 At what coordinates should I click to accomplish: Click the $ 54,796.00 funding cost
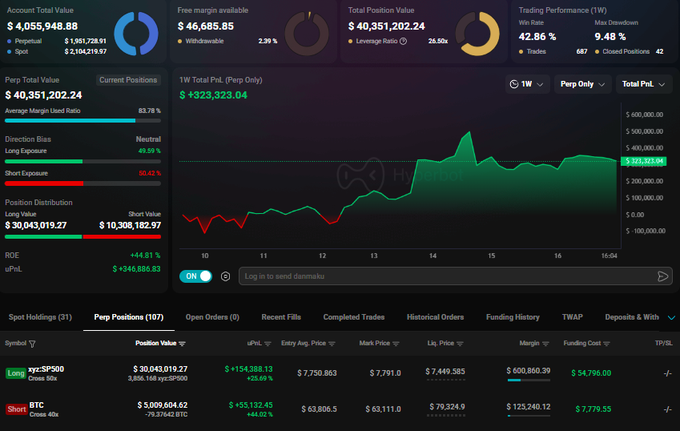(x=591, y=373)
